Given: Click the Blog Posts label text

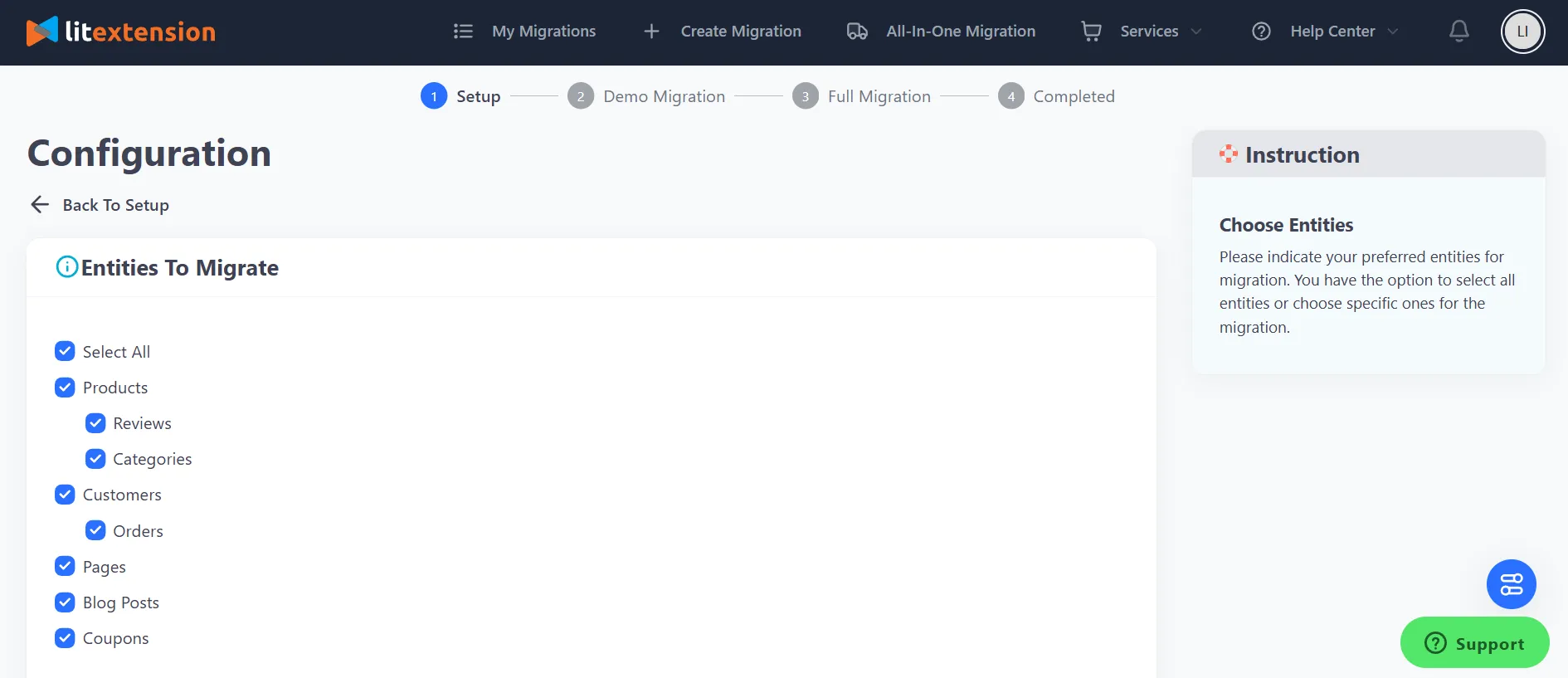Looking at the screenshot, I should [121, 602].
